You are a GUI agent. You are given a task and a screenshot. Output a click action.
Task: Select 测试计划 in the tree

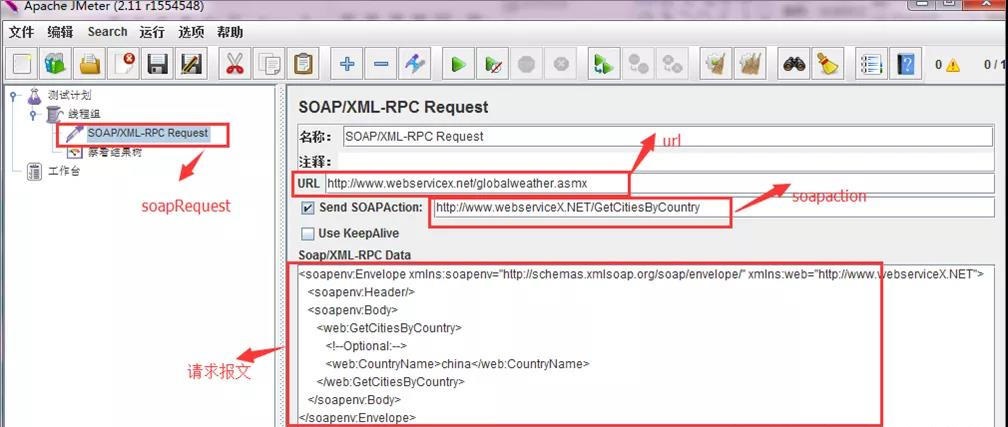point(69,95)
